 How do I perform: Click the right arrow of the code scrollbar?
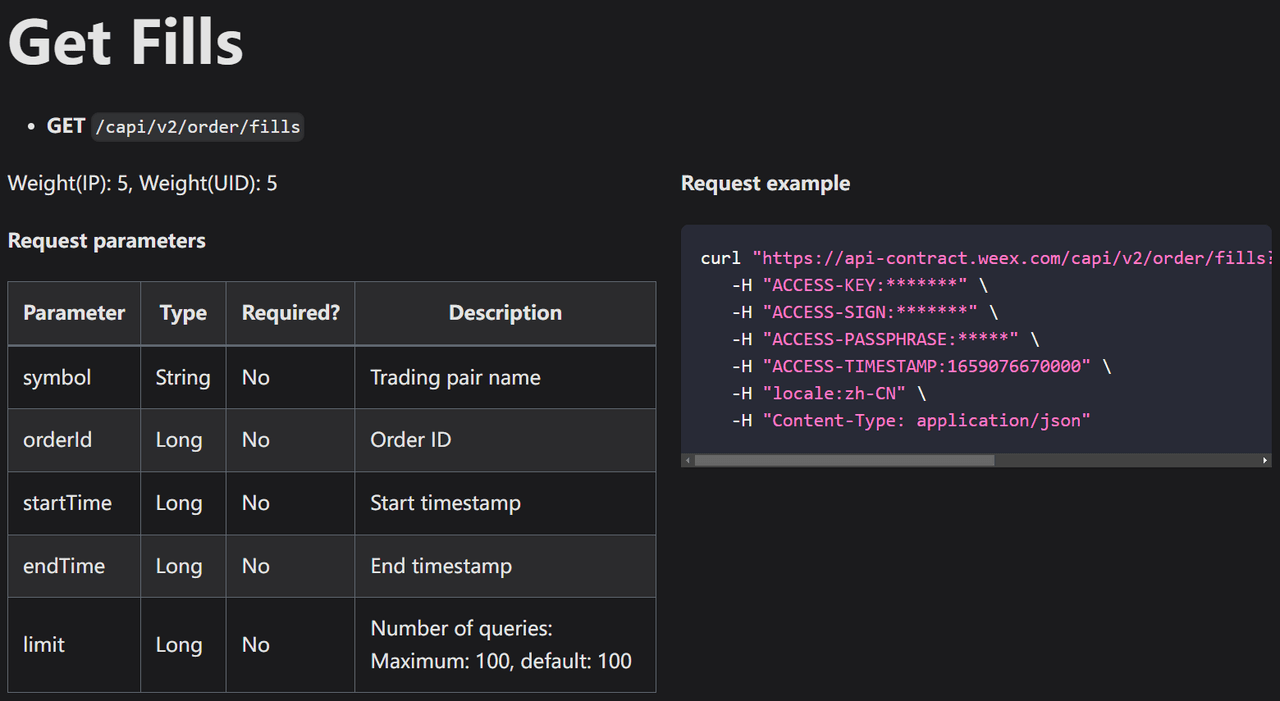tap(1265, 460)
